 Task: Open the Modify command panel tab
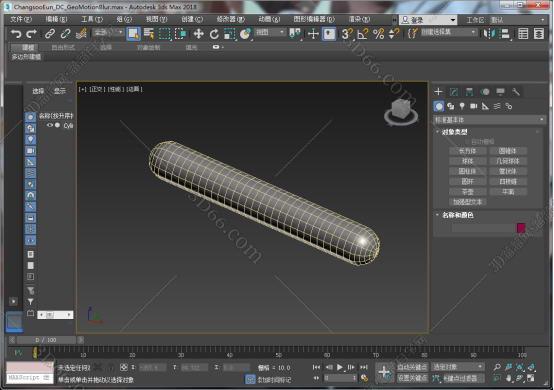(x=454, y=92)
